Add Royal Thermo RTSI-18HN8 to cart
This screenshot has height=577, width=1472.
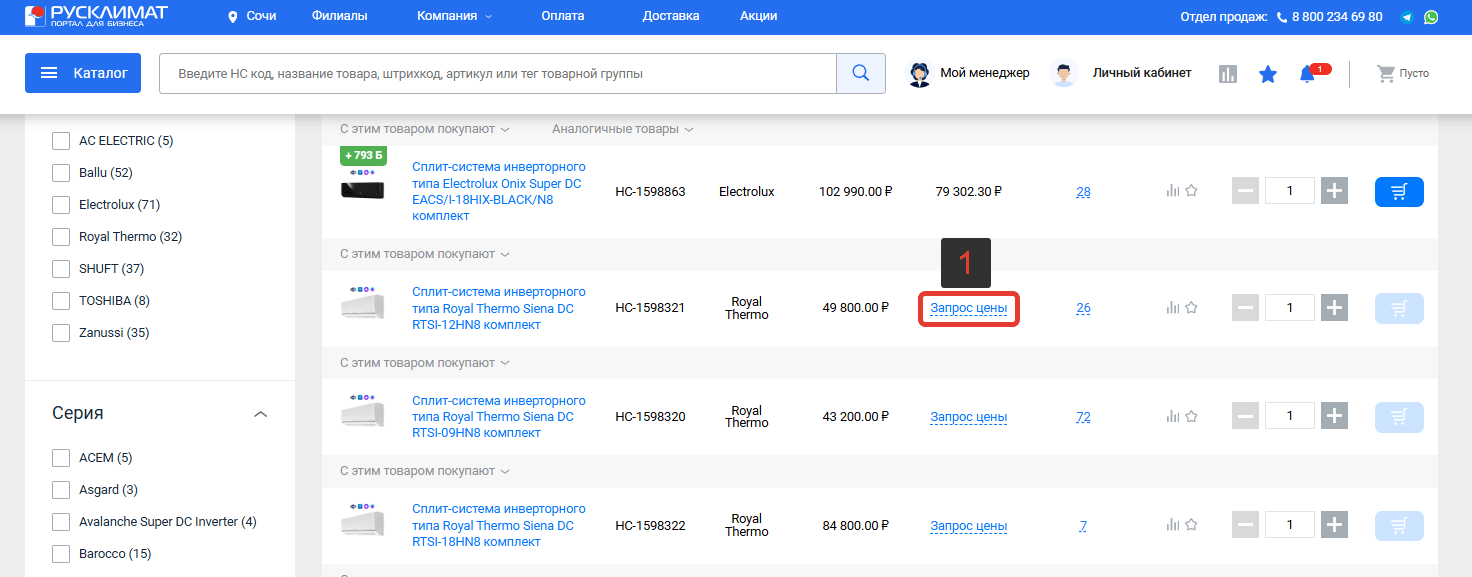[1399, 525]
